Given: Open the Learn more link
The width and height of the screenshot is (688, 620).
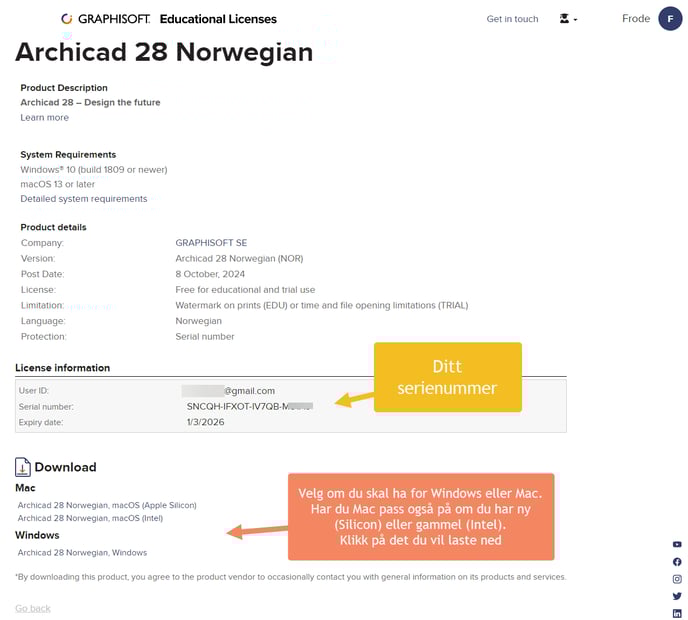Looking at the screenshot, I should click(x=44, y=118).
